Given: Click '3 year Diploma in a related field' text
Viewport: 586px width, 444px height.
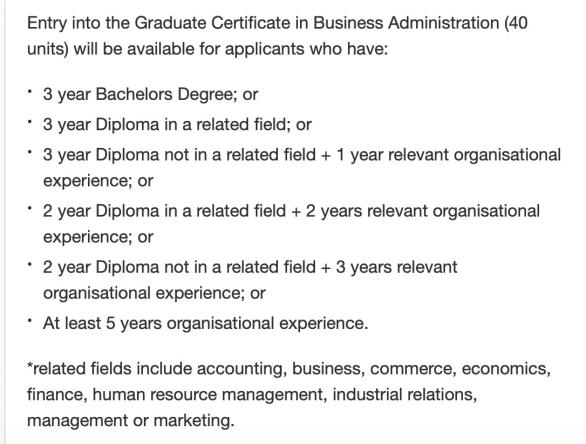Looking at the screenshot, I should pyautogui.click(x=164, y=124).
